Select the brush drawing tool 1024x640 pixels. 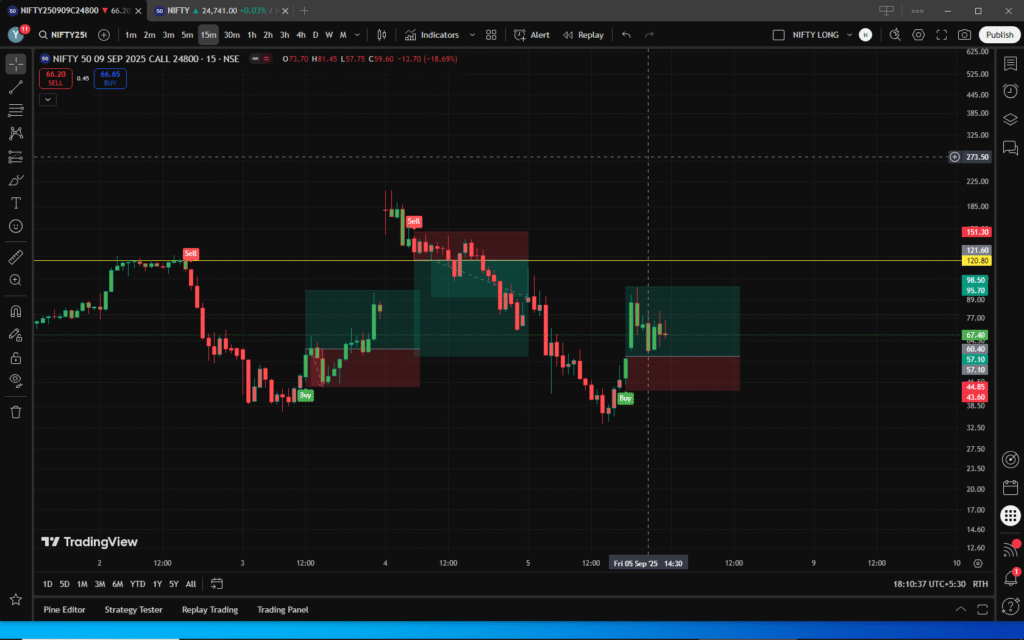(16, 180)
